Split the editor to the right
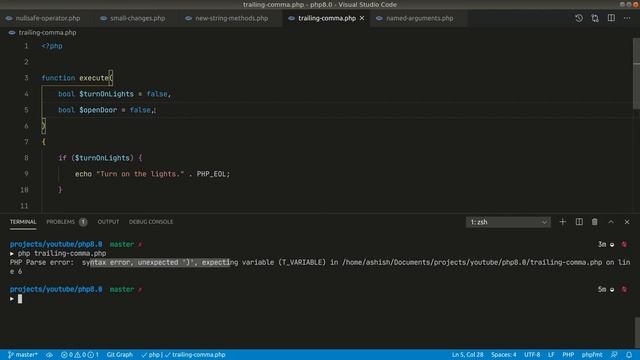This screenshot has height=360, width=640. tap(611, 18)
